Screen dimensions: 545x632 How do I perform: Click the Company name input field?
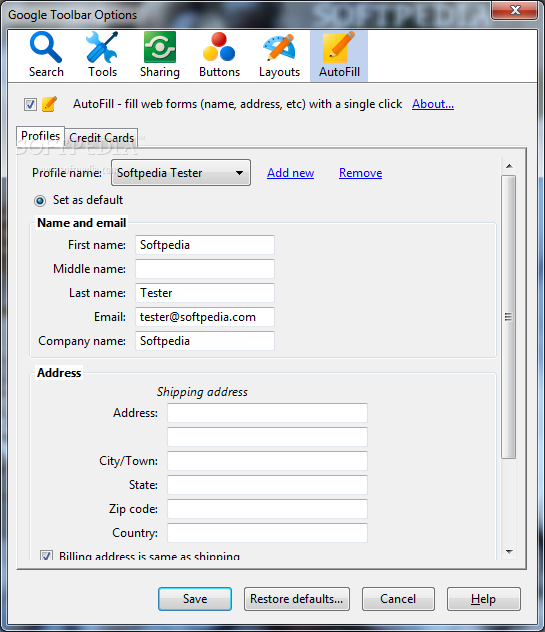tap(205, 341)
